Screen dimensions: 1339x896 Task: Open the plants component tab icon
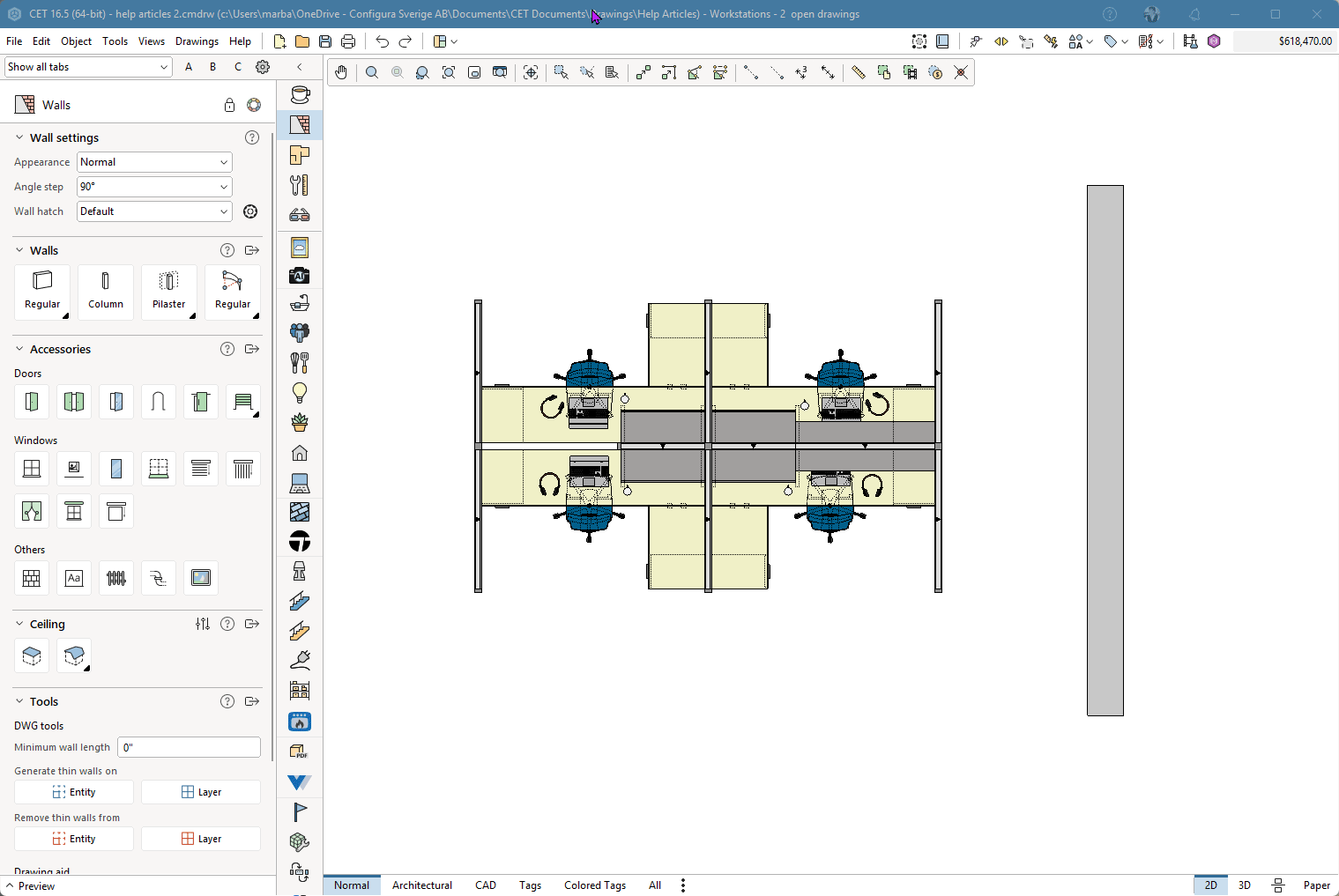pos(300,422)
